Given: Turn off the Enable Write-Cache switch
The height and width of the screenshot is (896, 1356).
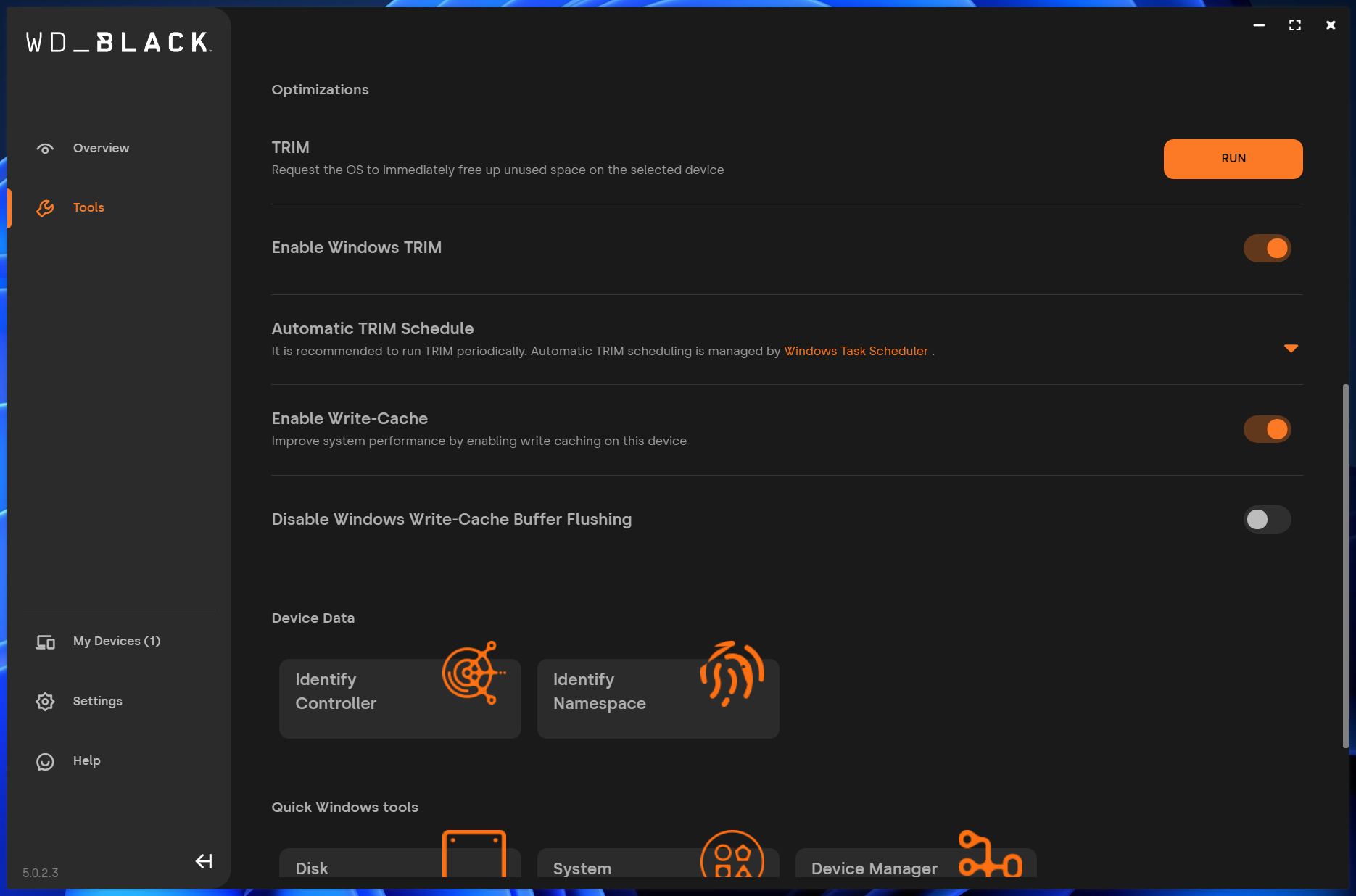Looking at the screenshot, I should coord(1267,429).
